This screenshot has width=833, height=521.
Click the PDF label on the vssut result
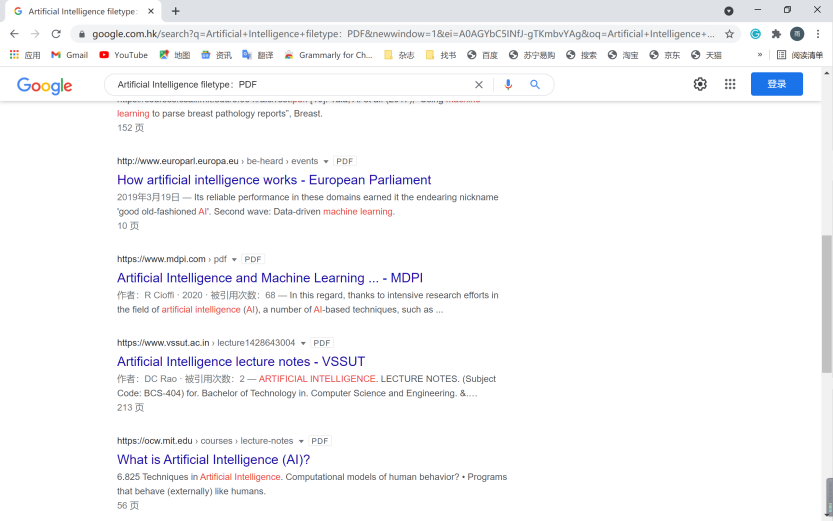[x=321, y=343]
